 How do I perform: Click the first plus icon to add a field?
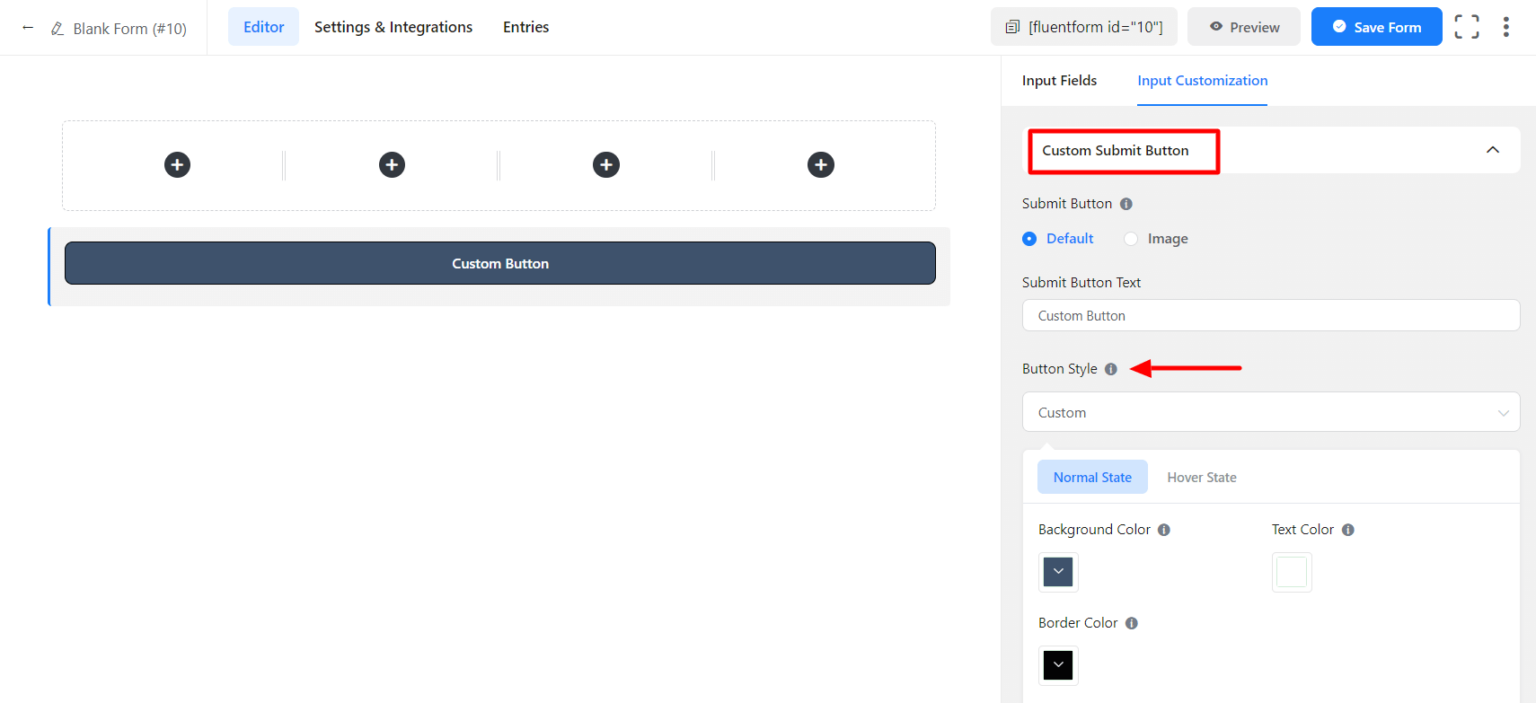tap(177, 164)
